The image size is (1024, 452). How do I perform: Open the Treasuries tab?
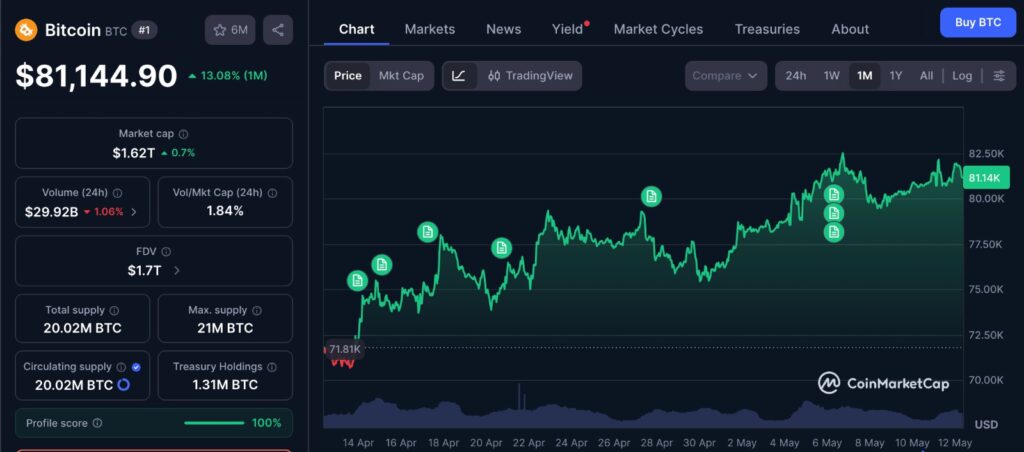767,29
